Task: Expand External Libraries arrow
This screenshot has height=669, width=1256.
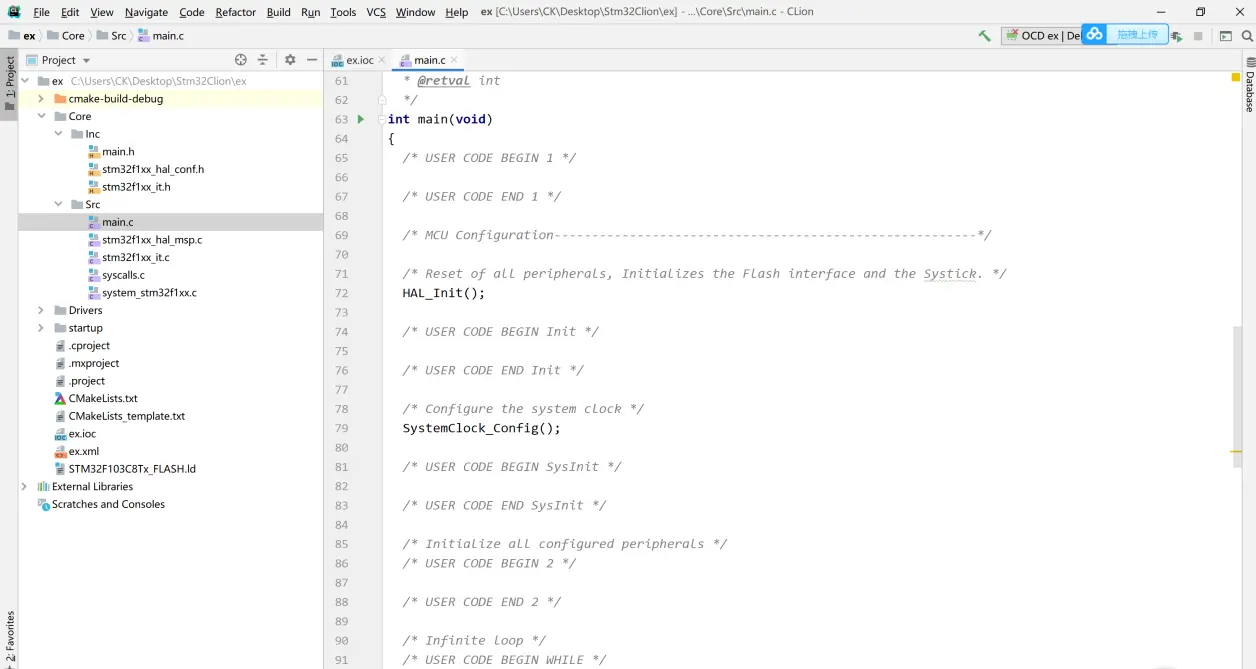Action: (25, 487)
